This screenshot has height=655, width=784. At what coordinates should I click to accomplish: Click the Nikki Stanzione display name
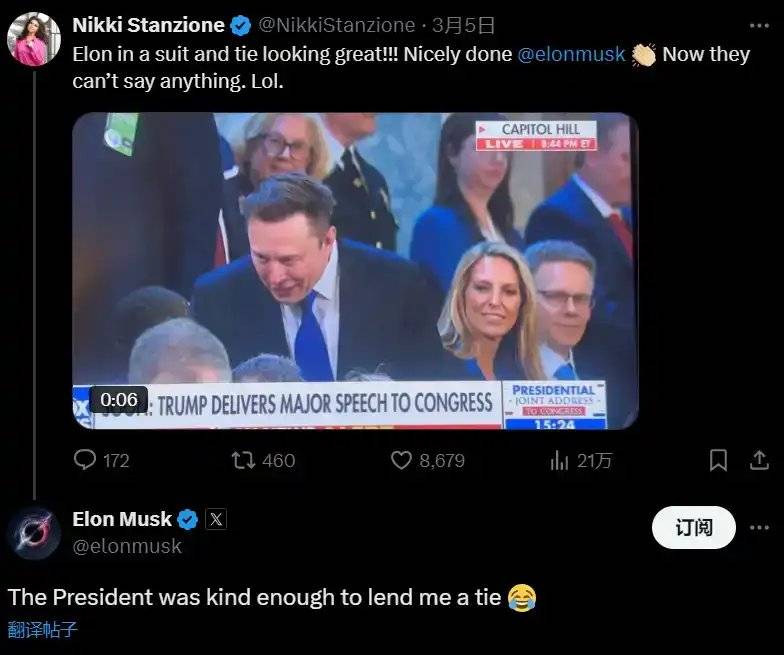coord(148,26)
